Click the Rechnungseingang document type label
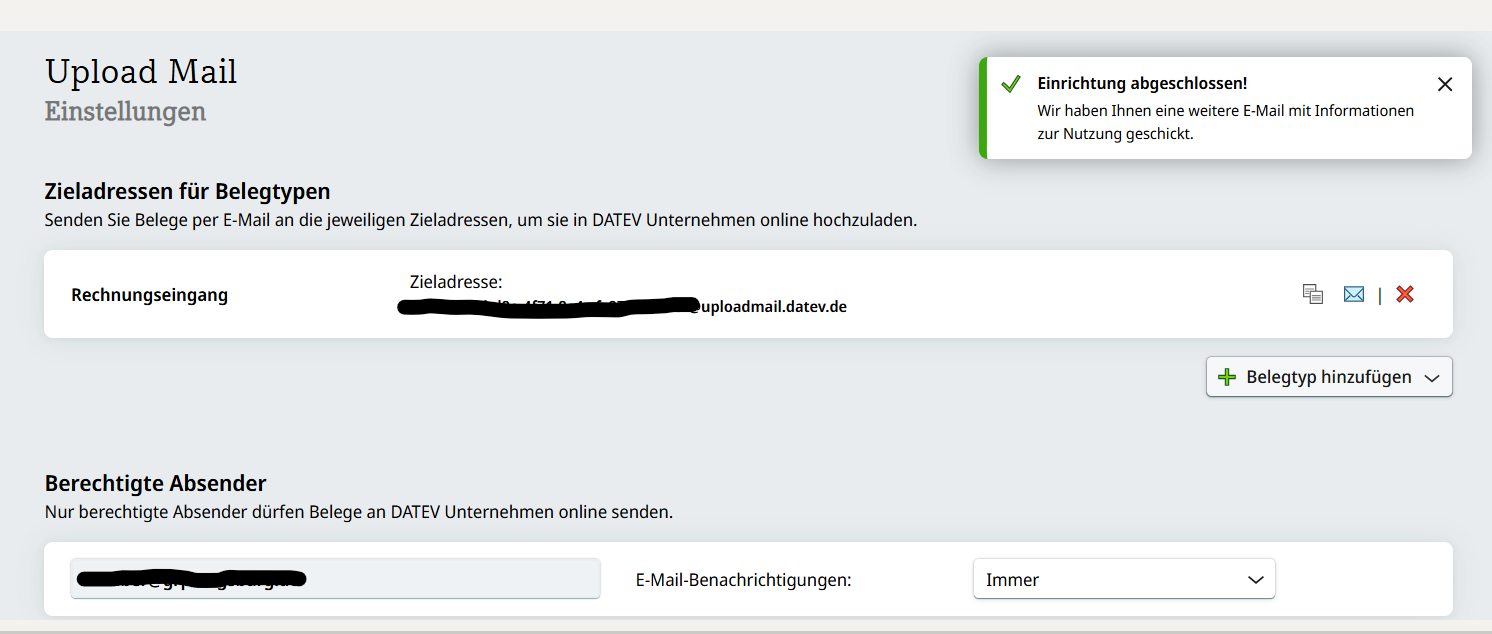Screen dimensions: 1492x634 150,295
